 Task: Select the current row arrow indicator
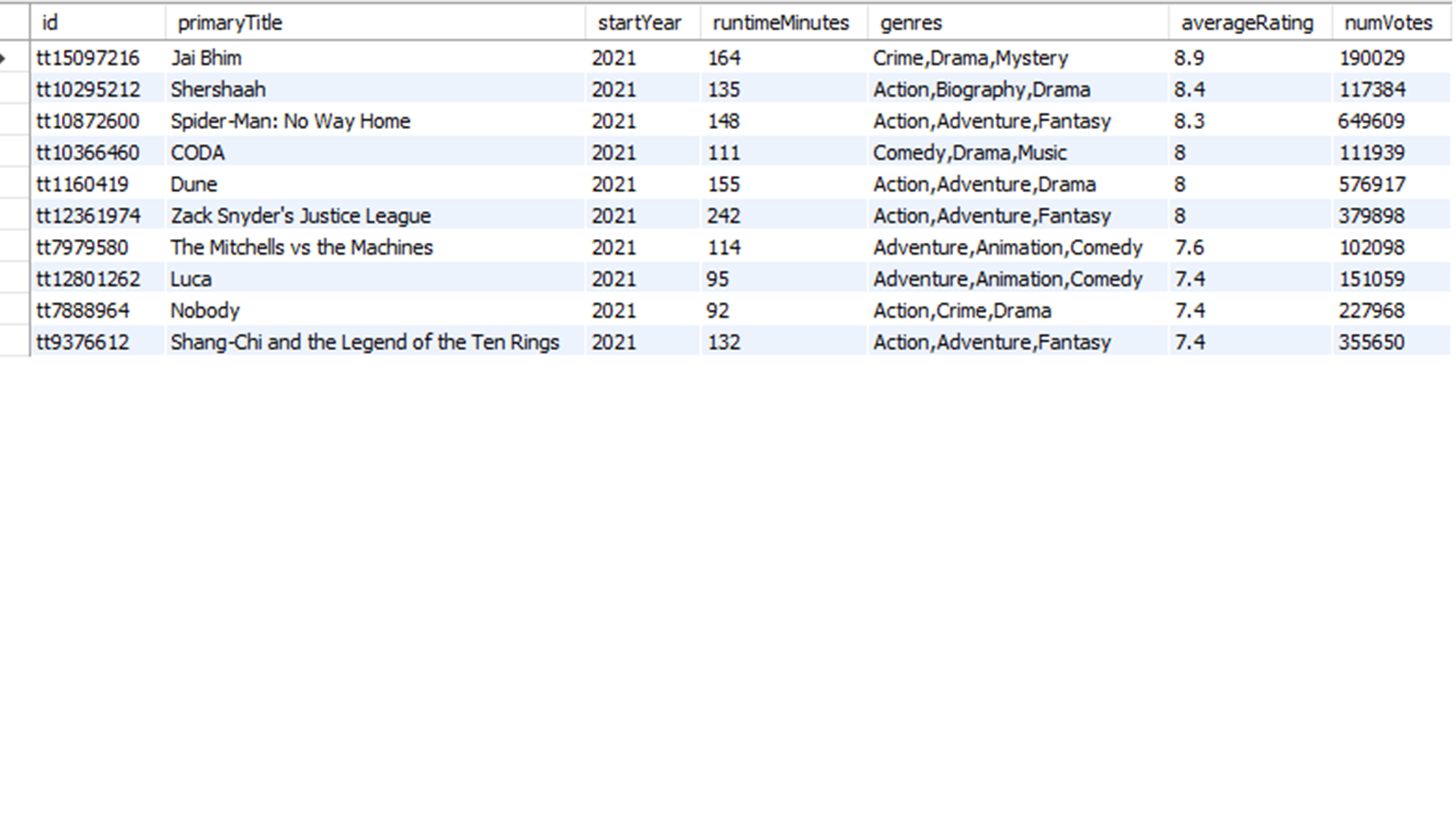tap(5, 58)
